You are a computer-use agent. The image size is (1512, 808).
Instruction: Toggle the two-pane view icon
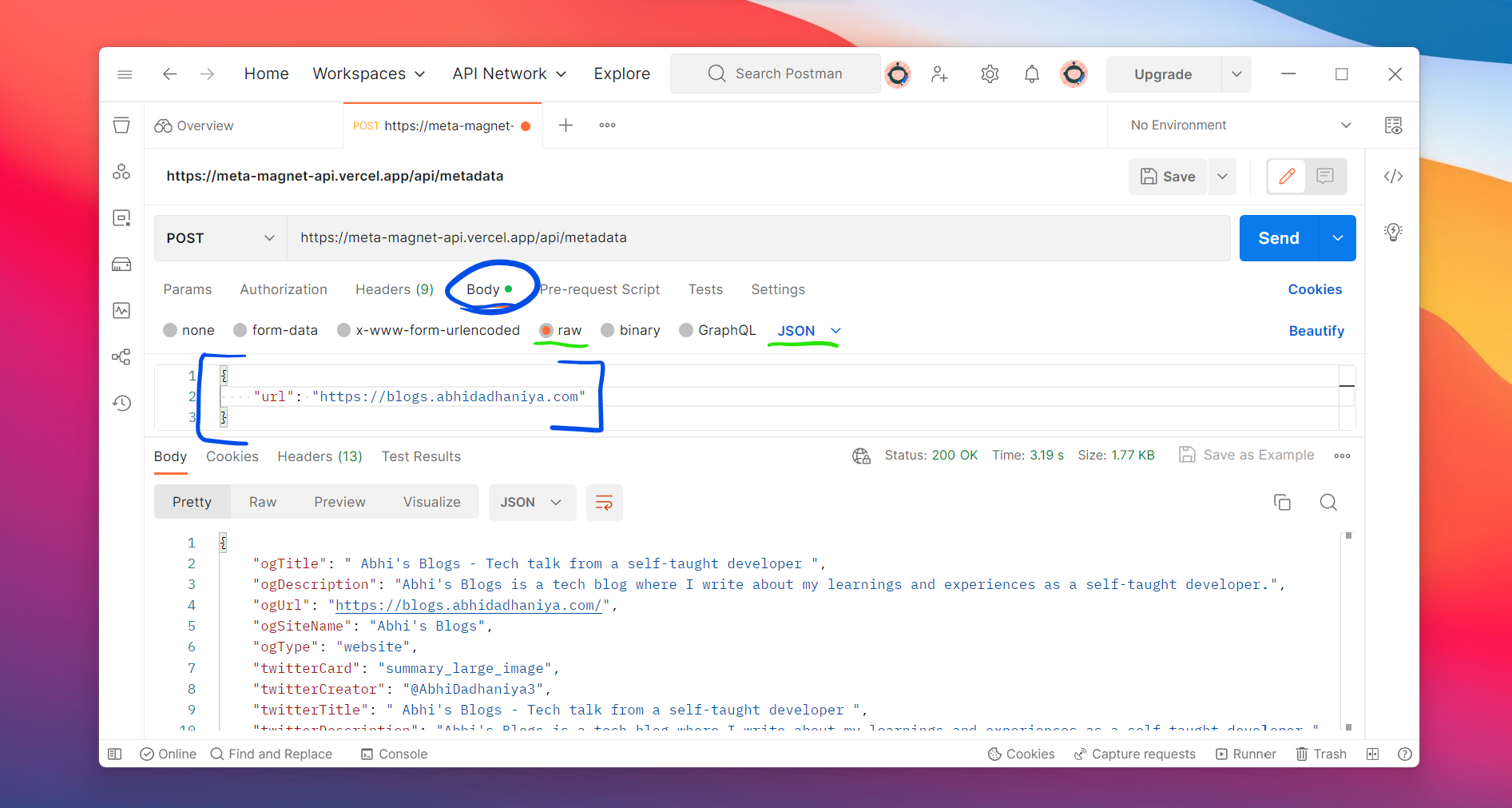(x=1372, y=754)
